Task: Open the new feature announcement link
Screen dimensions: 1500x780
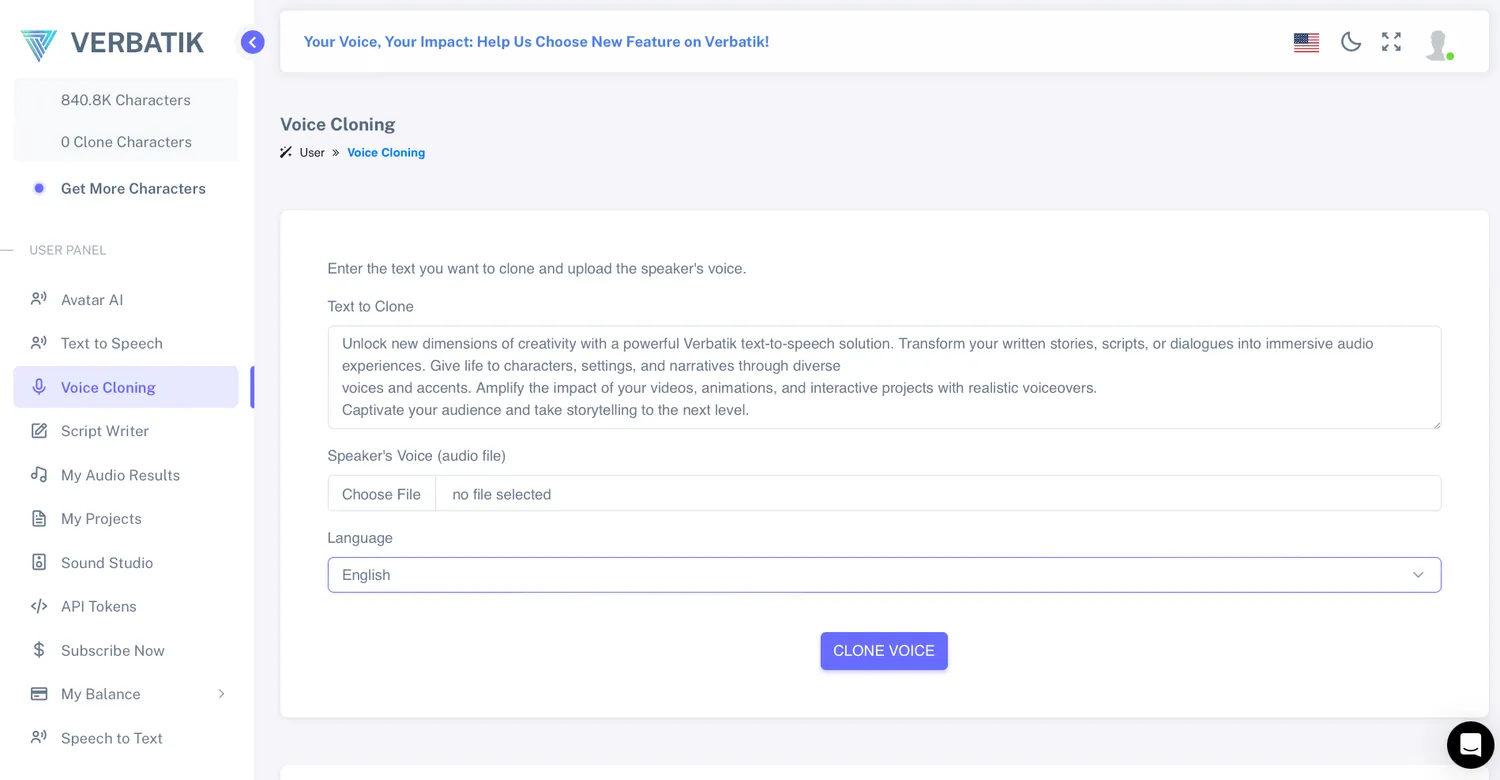Action: pyautogui.click(x=536, y=42)
